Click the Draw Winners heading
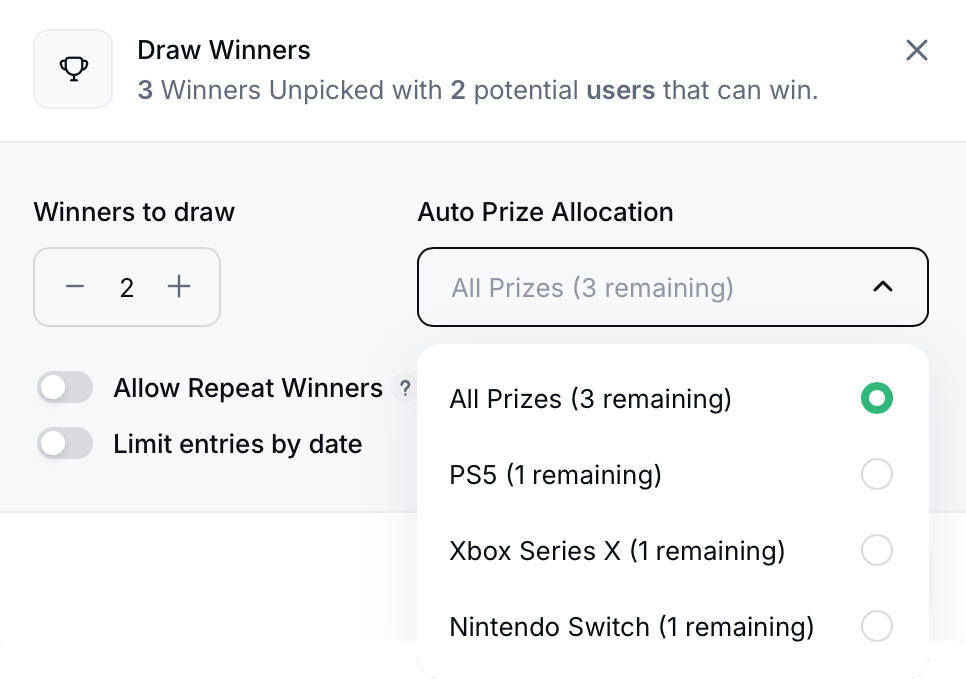The width and height of the screenshot is (966, 679). (x=224, y=49)
